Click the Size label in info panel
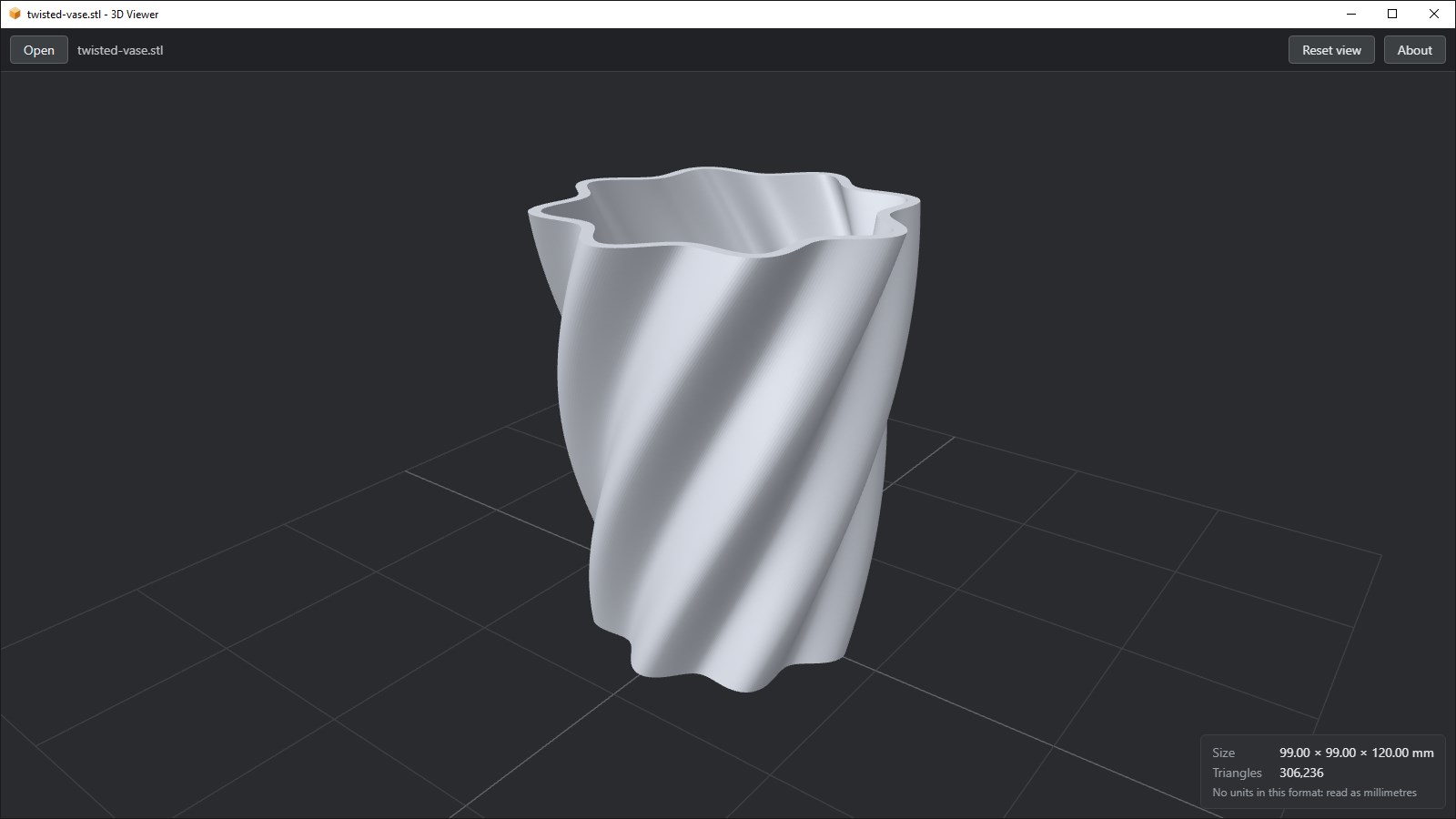 coord(1224,753)
